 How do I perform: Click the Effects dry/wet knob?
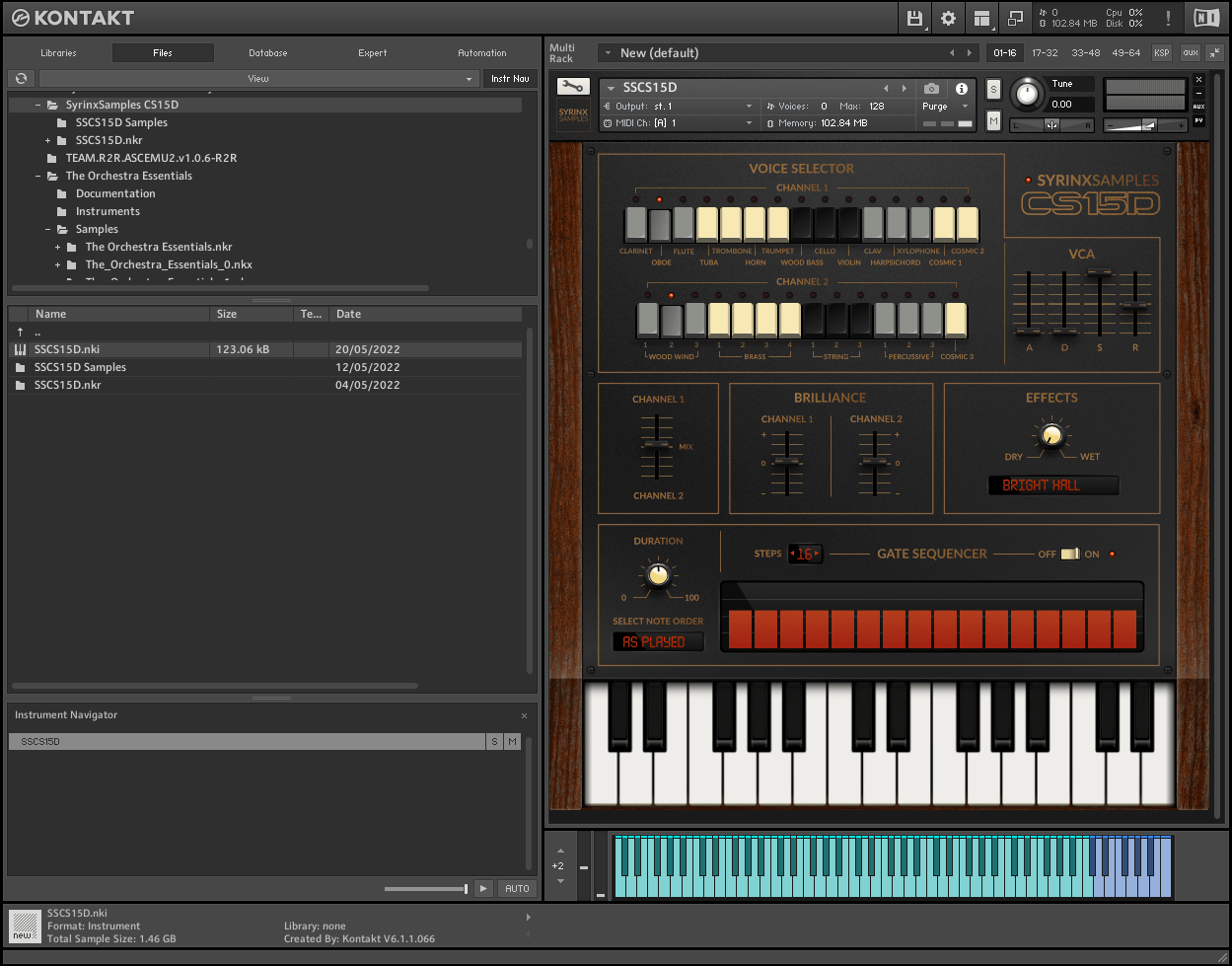1052,435
